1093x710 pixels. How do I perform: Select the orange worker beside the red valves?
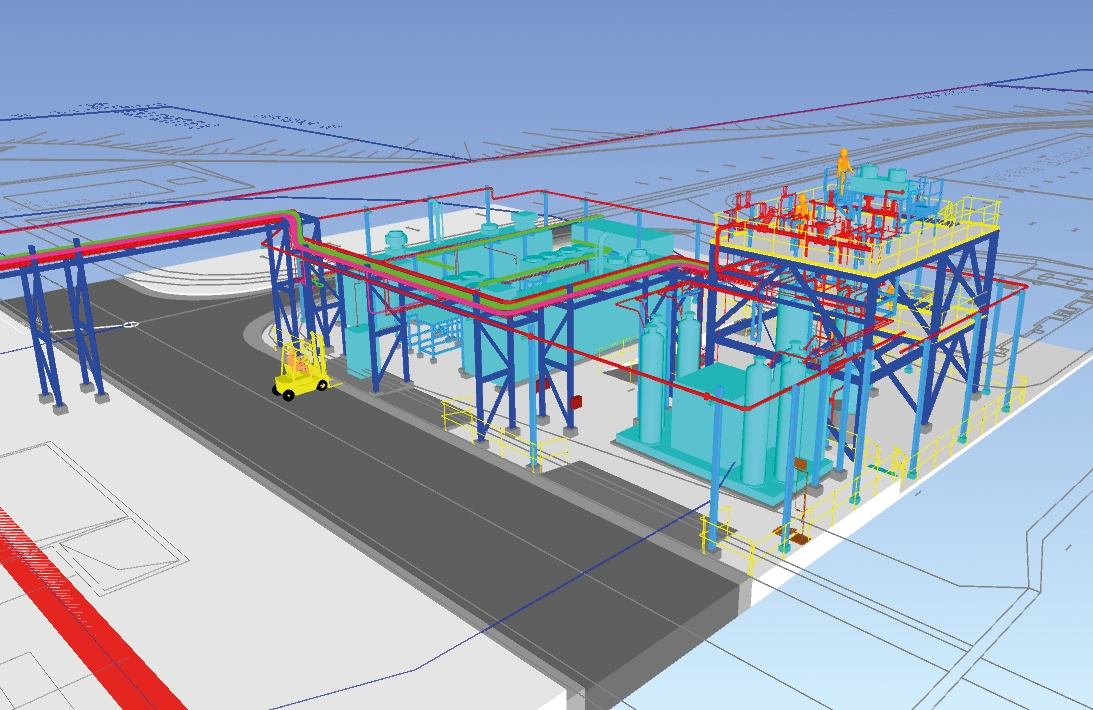801,210
